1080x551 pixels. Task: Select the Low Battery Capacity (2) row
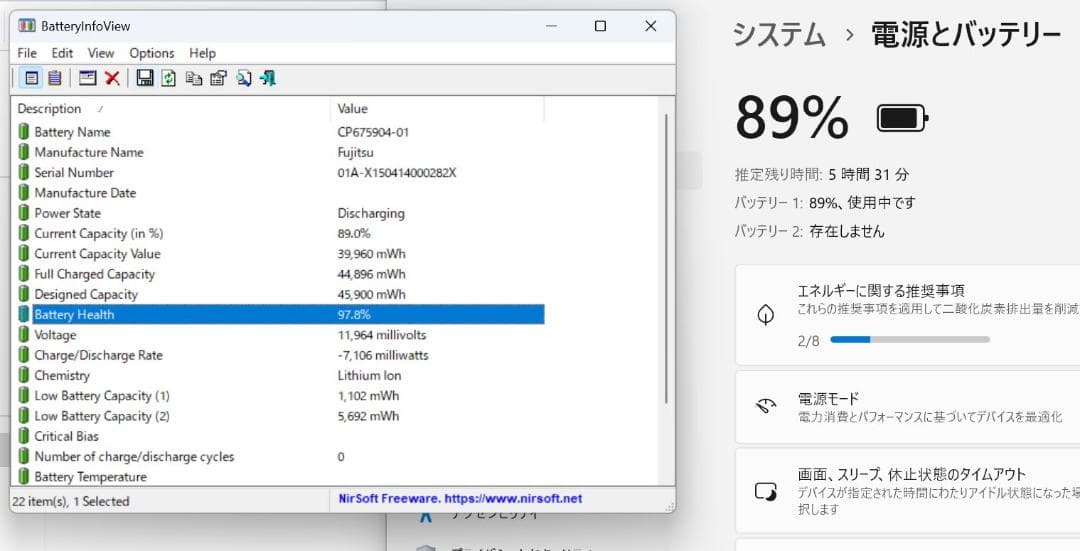click(278, 417)
